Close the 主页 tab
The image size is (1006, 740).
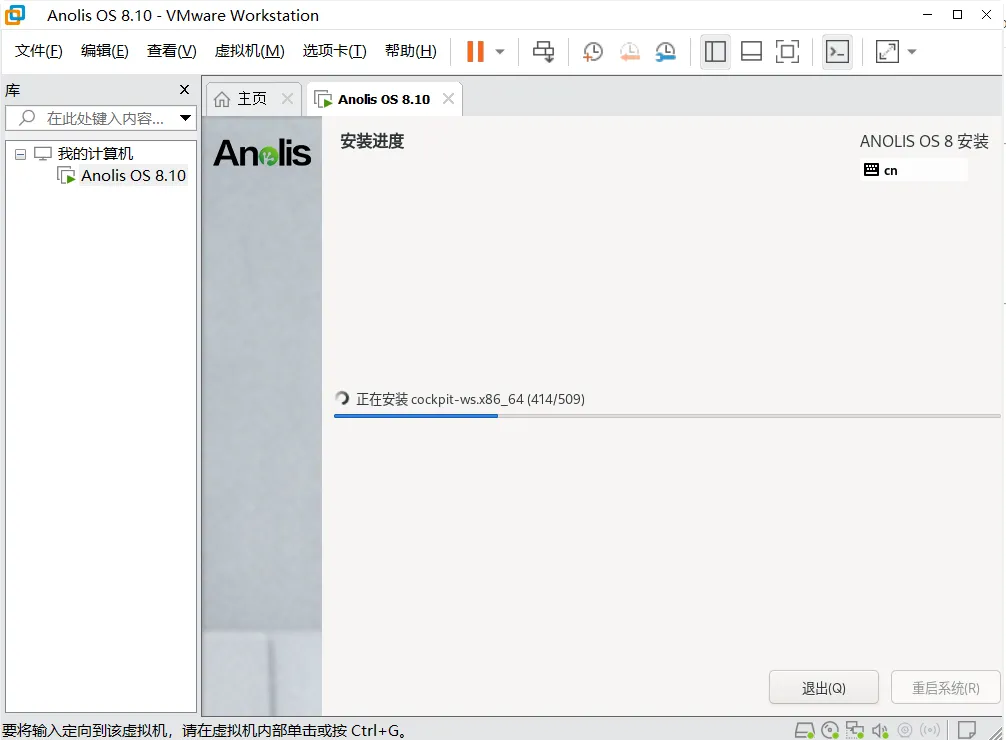coord(287,99)
